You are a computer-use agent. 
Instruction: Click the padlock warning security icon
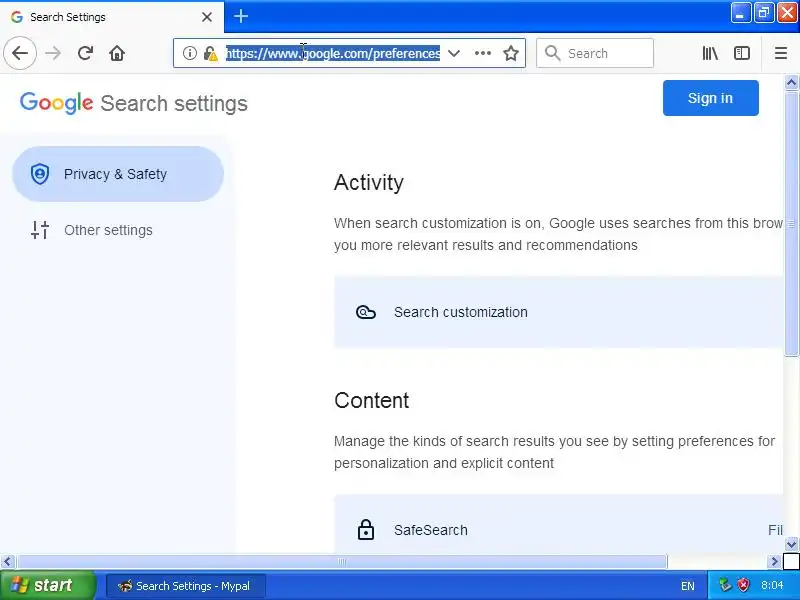210,53
